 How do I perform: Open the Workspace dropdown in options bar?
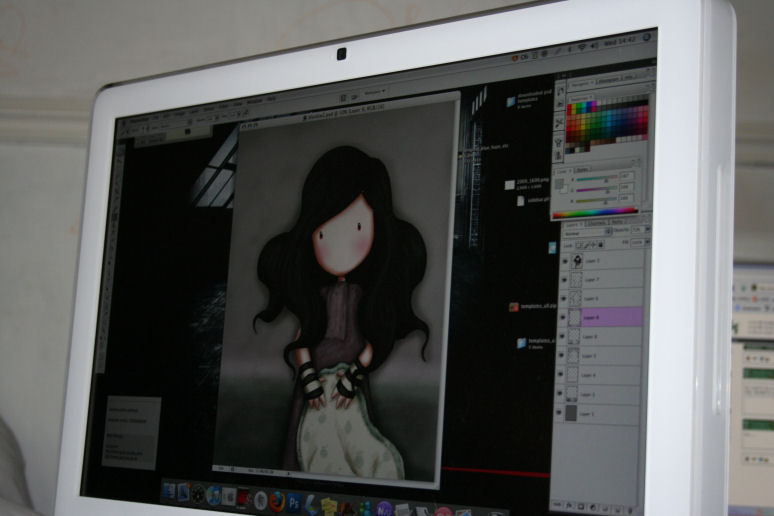[x=375, y=92]
